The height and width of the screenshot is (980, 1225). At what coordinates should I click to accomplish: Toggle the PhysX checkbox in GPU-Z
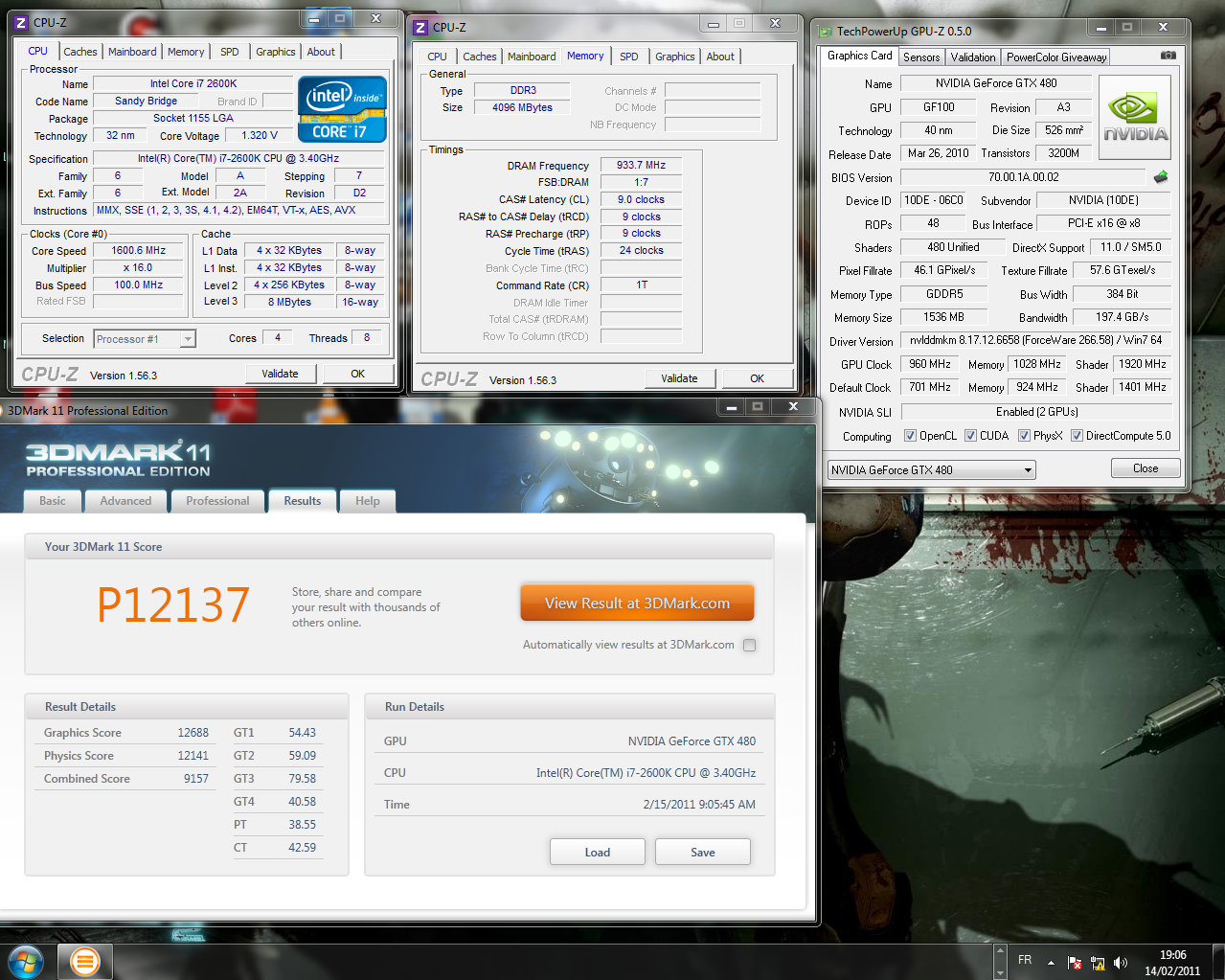(x=1024, y=436)
